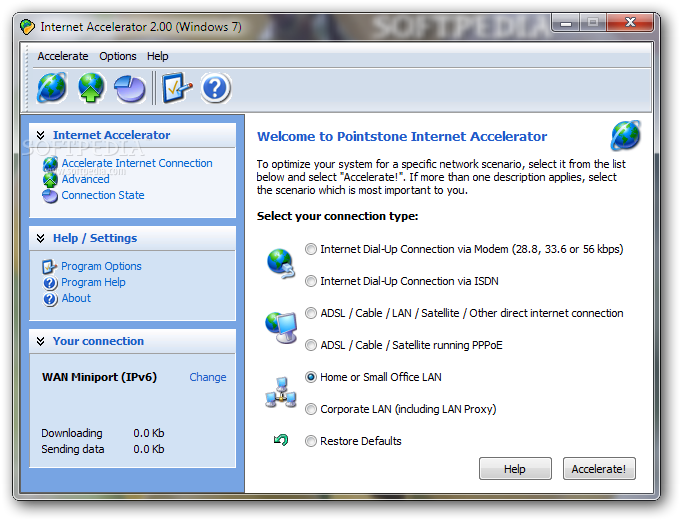Open the Accelerate menu
681x521 pixels.
point(63,56)
